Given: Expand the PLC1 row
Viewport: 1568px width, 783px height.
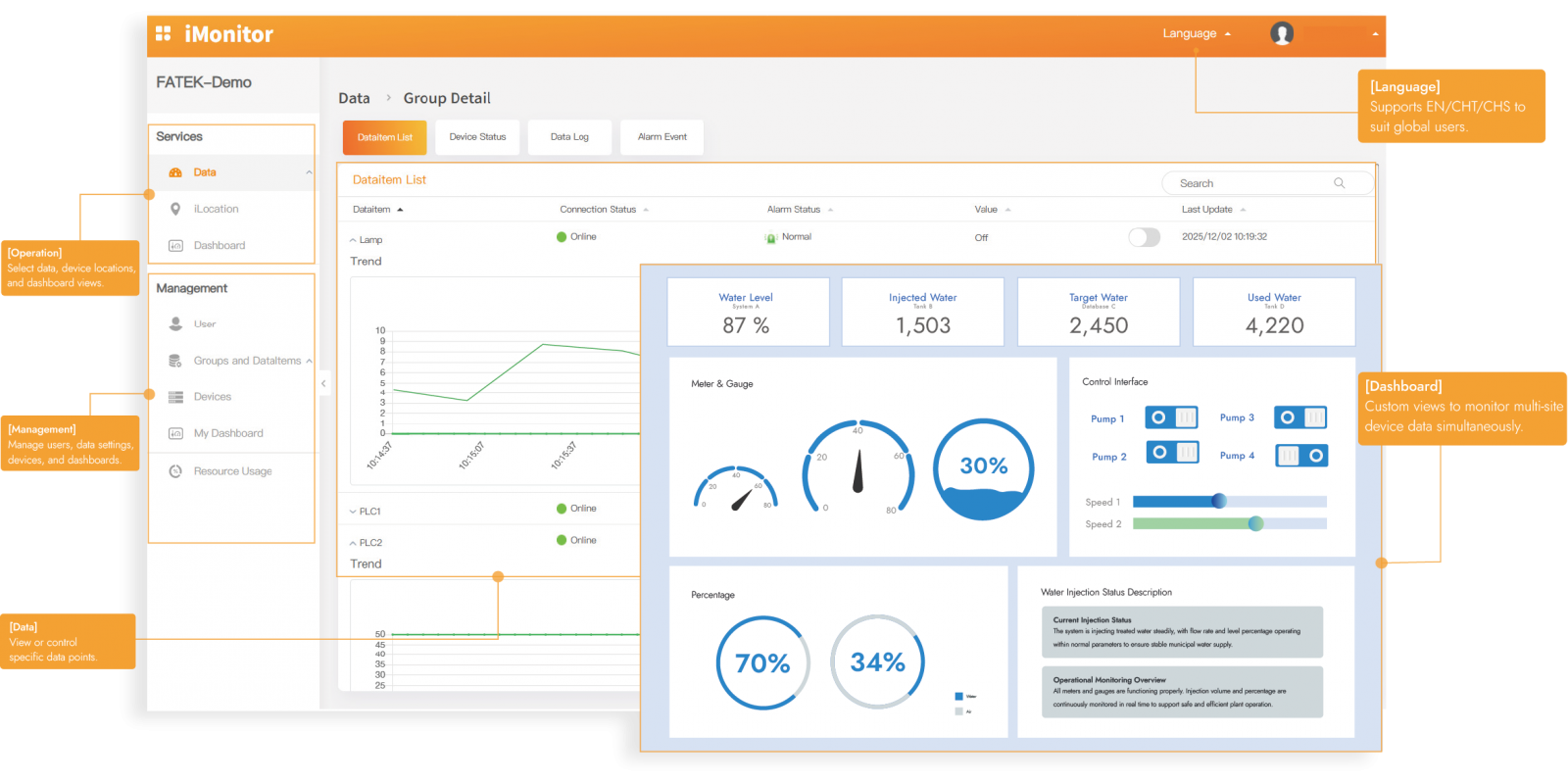Looking at the screenshot, I should tap(354, 512).
